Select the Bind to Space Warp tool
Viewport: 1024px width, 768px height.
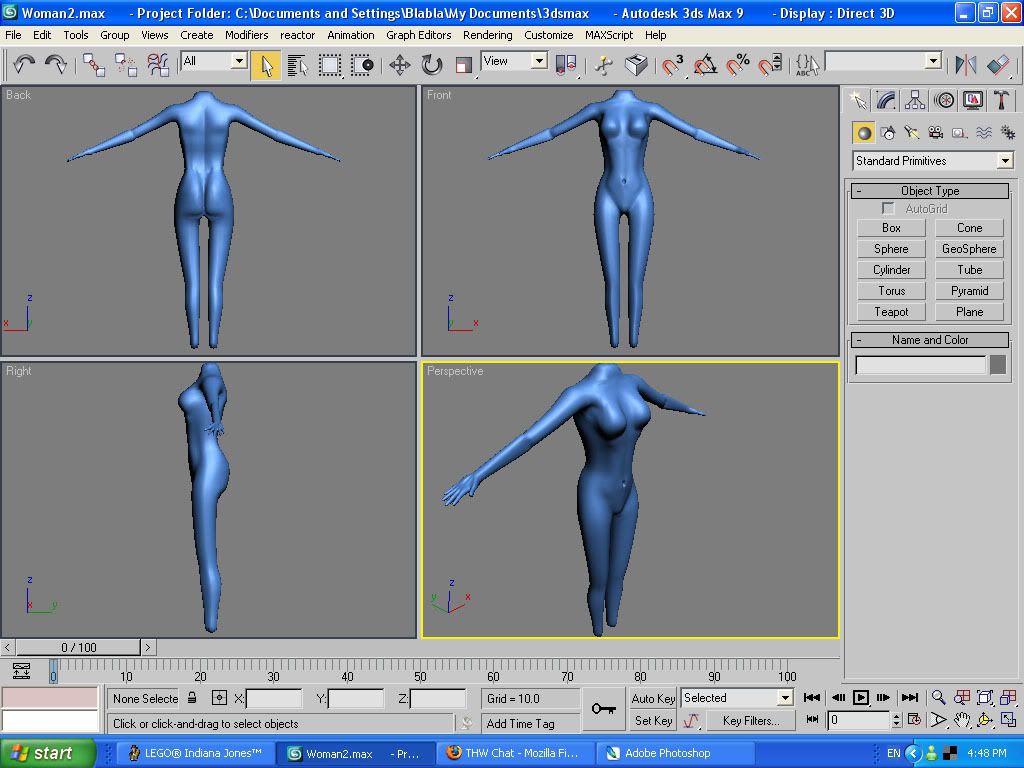[157, 65]
